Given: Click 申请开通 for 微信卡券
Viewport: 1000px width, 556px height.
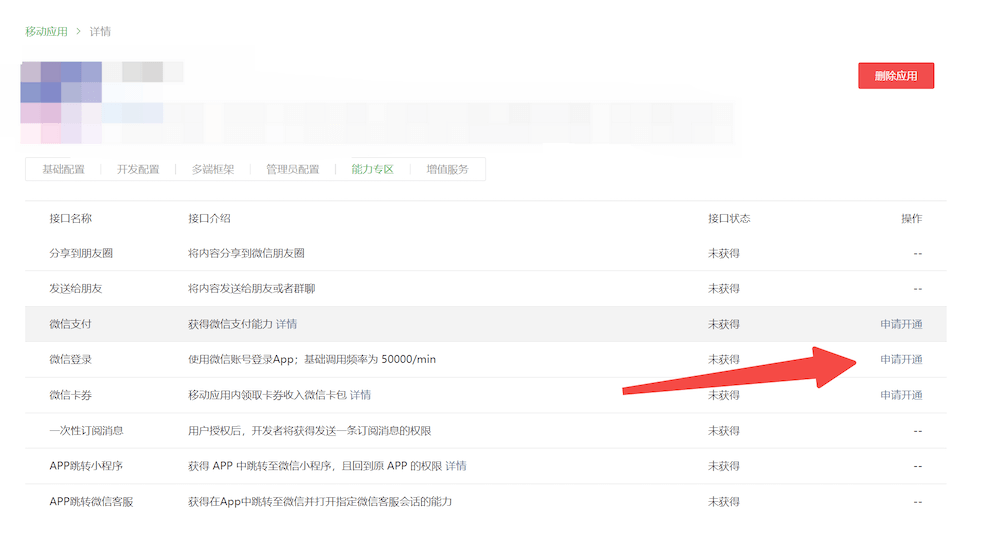Looking at the screenshot, I should click(x=901, y=396).
